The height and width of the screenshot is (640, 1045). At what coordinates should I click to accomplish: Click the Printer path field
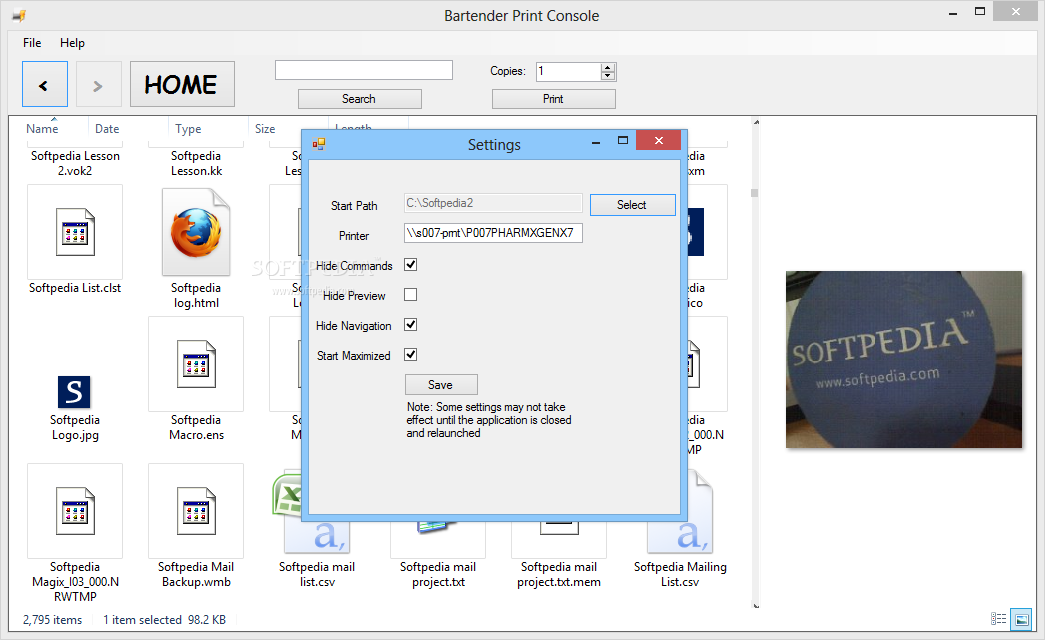(x=493, y=233)
